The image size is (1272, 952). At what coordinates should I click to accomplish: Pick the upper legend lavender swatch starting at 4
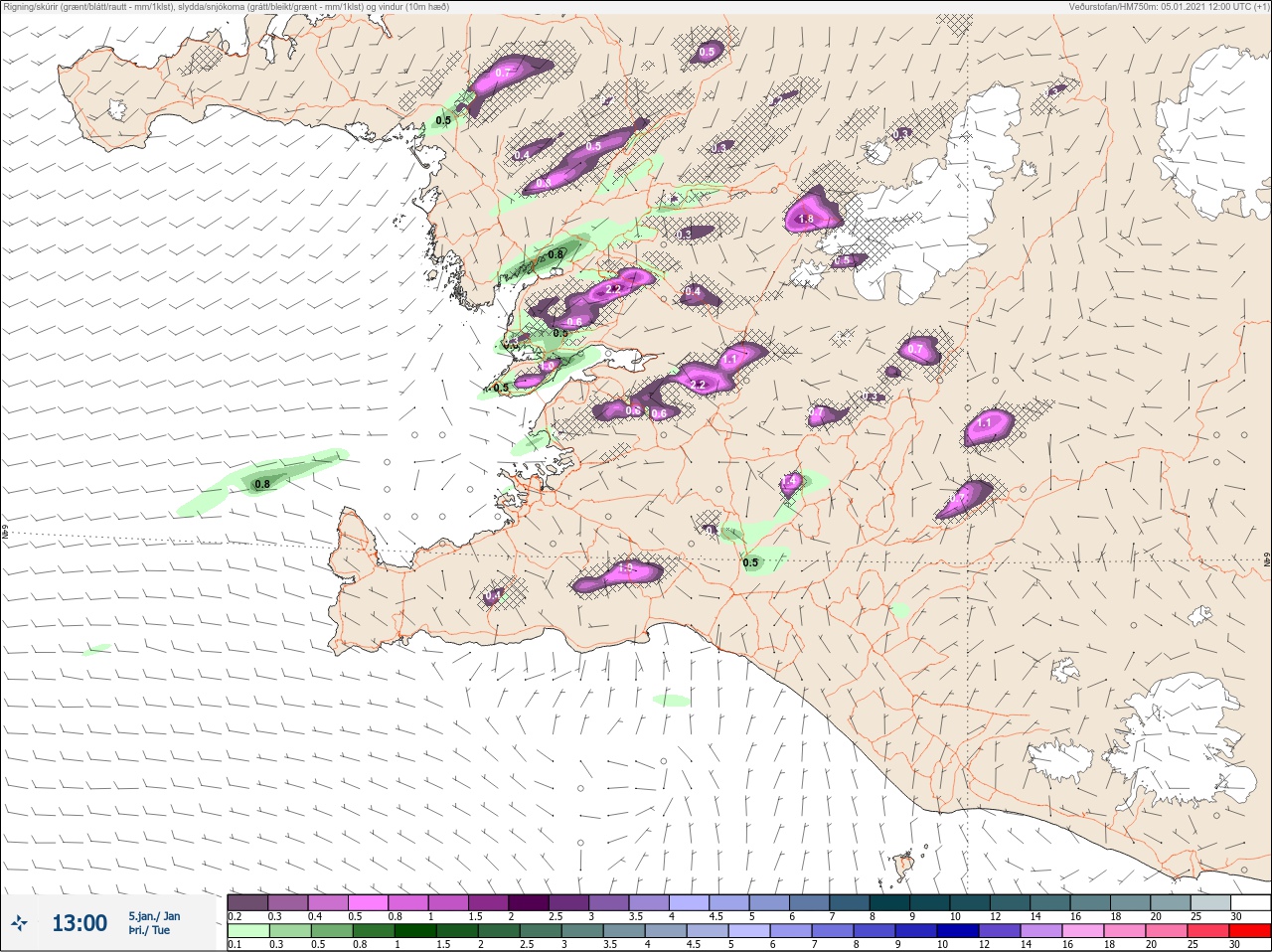coord(690,902)
